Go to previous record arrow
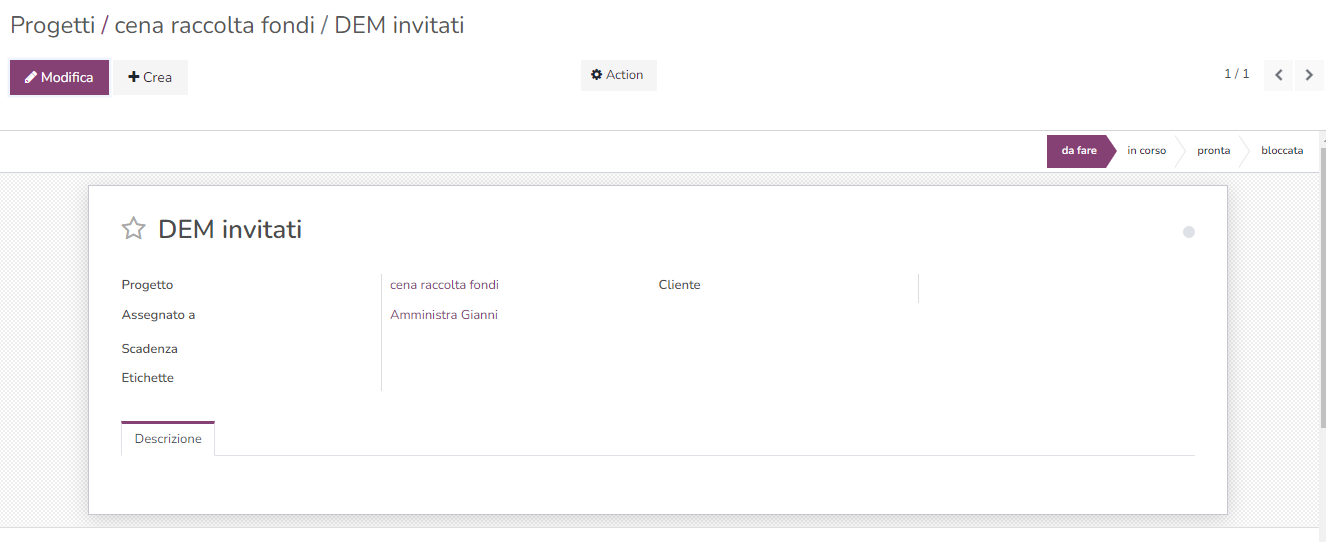 tap(1279, 75)
